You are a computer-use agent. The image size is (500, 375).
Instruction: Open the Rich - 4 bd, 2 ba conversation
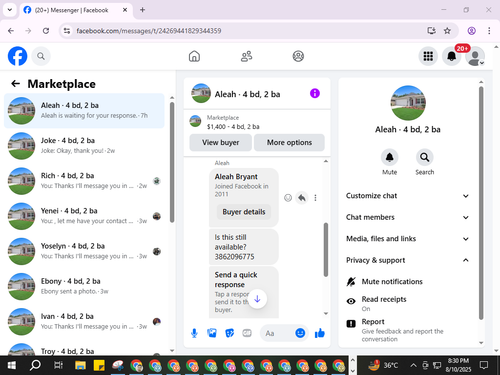pos(84,181)
